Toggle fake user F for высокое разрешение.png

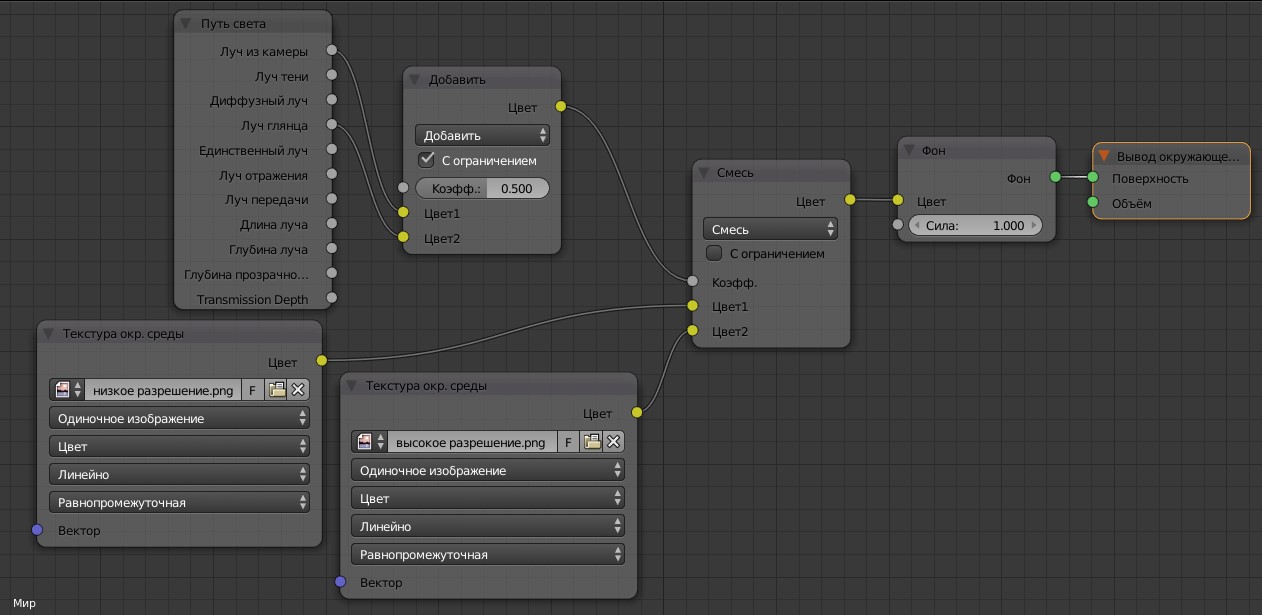[568, 442]
